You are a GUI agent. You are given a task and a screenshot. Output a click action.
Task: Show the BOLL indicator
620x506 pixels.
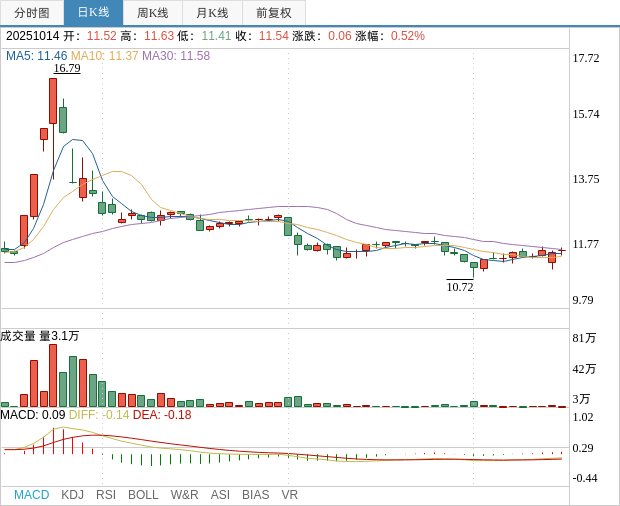(x=143, y=495)
